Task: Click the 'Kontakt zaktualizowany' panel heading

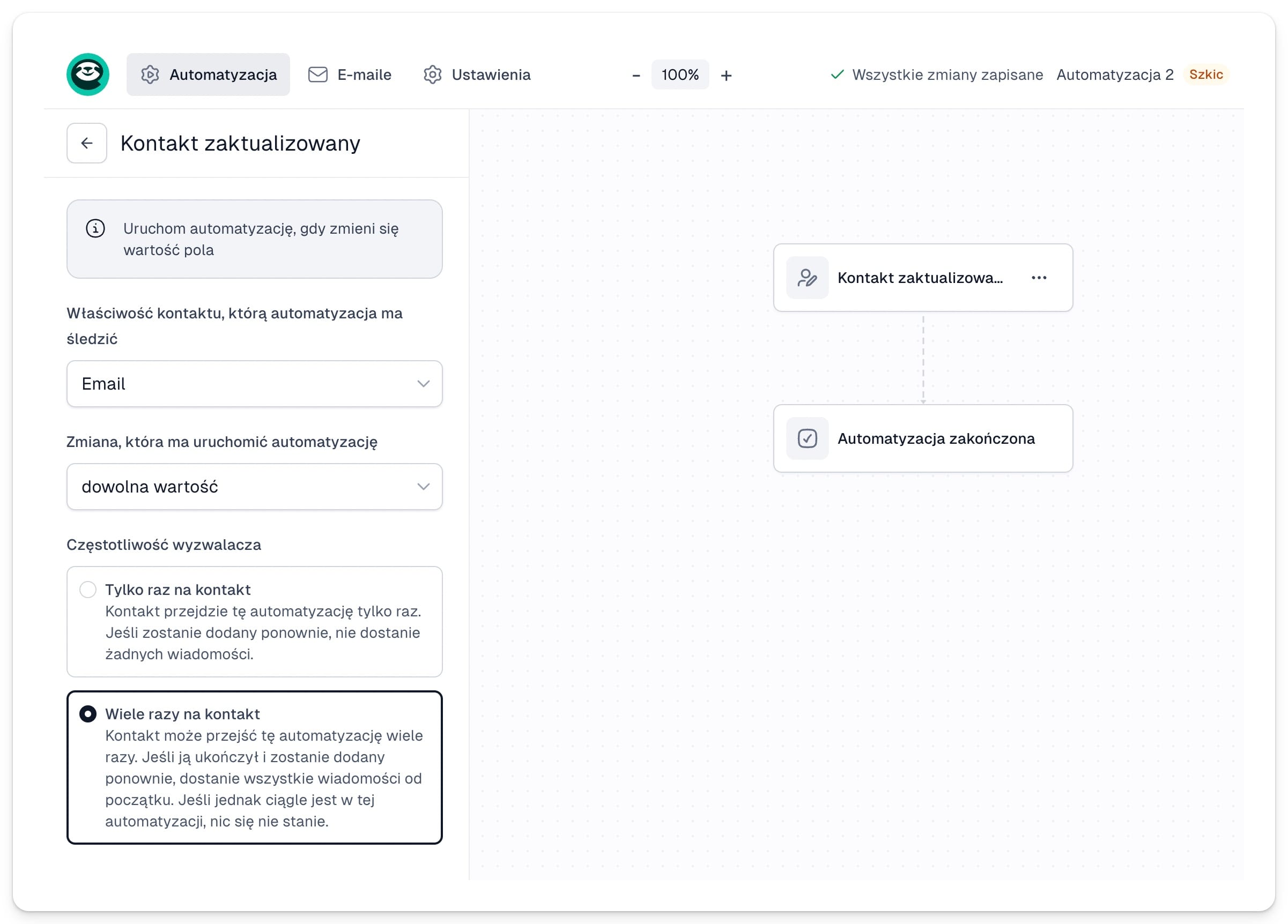Action: [x=240, y=143]
